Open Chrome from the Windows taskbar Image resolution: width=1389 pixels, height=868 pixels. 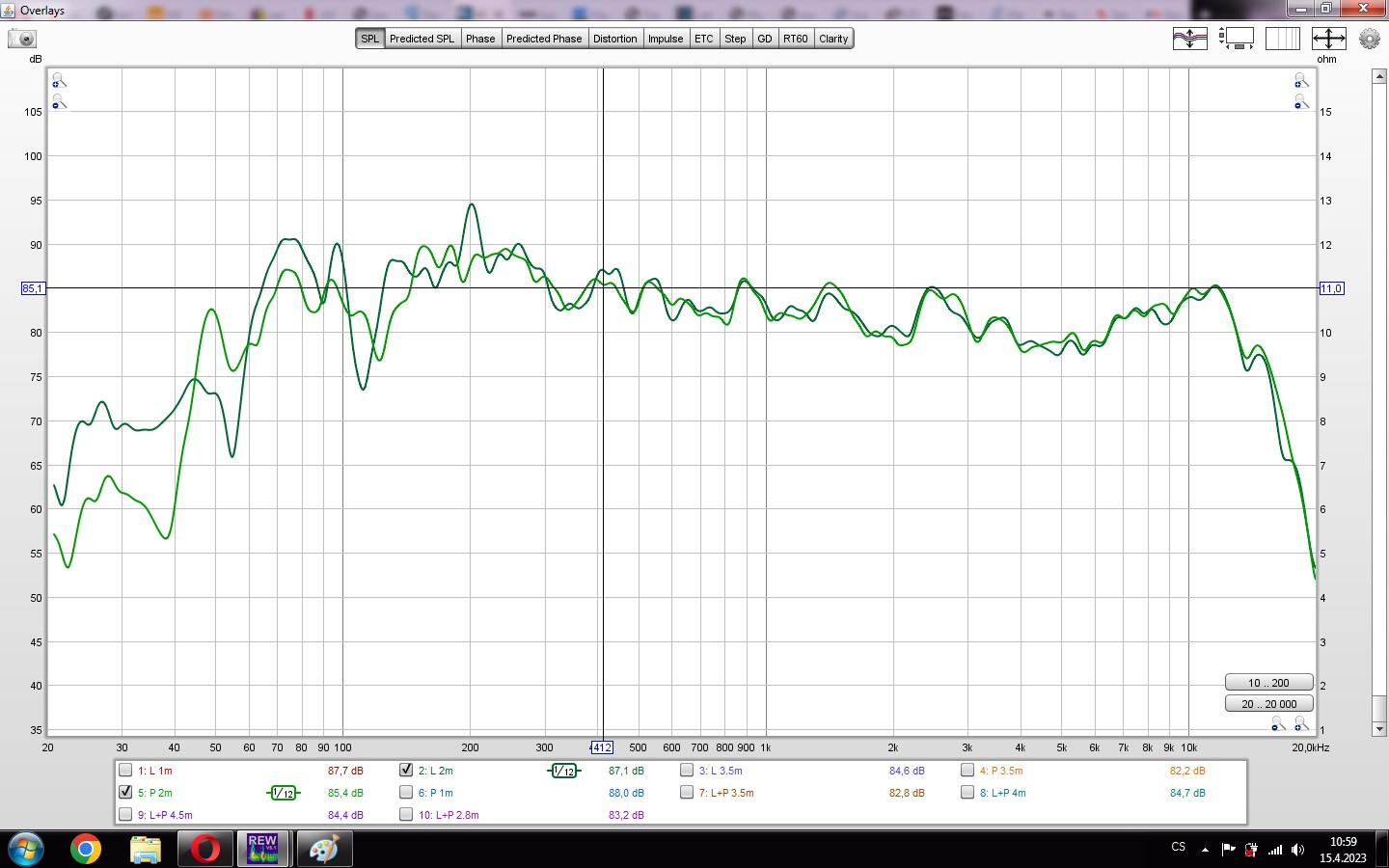(x=86, y=849)
